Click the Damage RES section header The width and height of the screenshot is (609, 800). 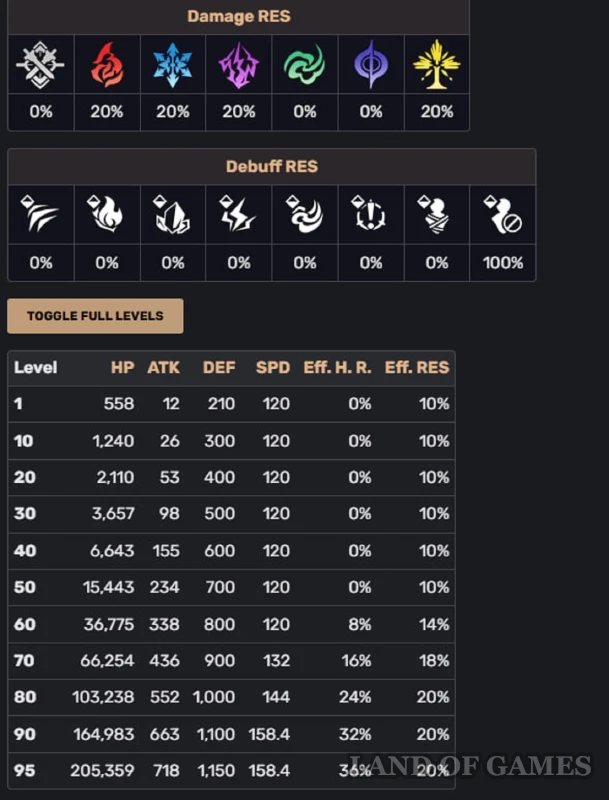[239, 16]
